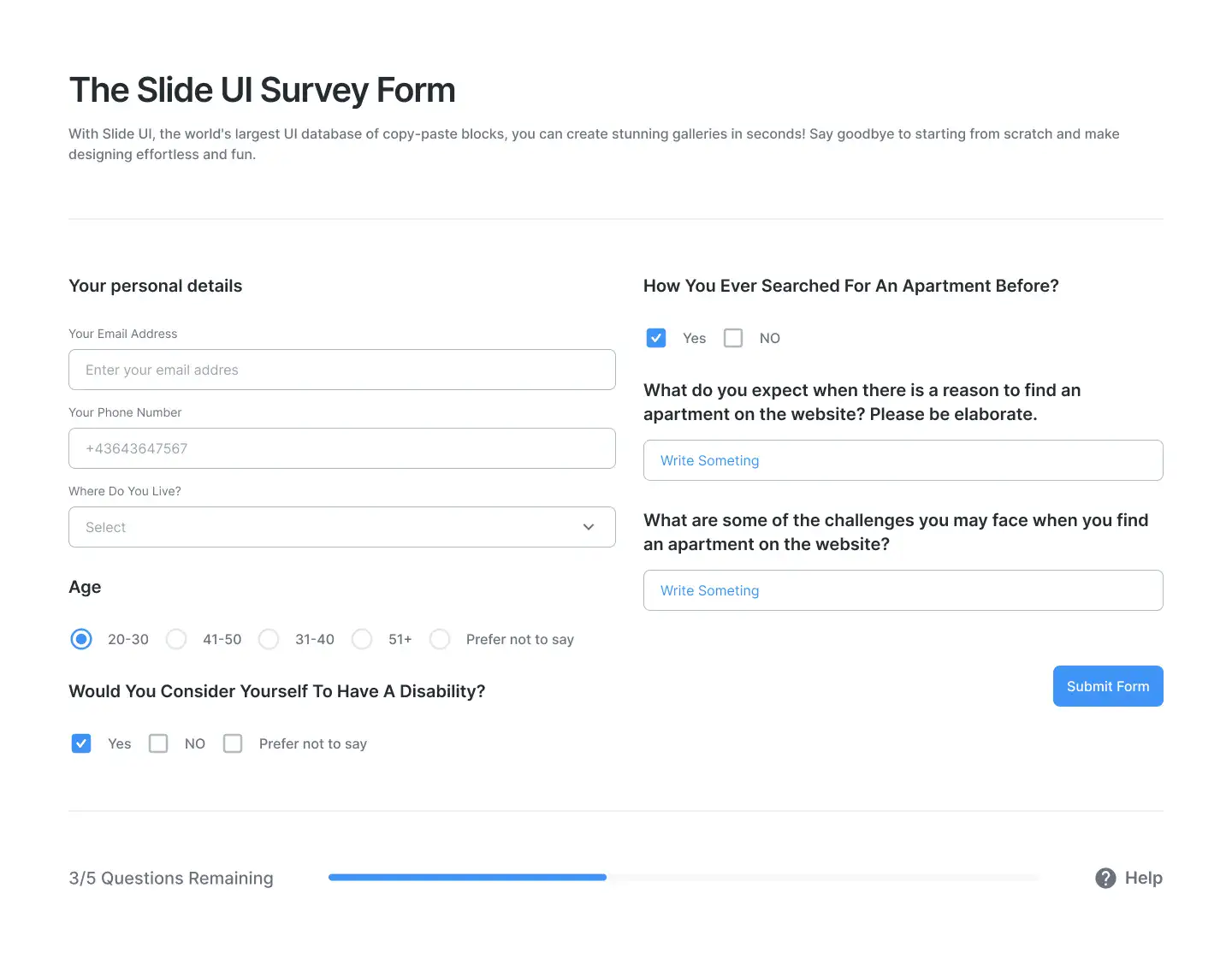
Task: Tick the NO disability checkbox
Action: pos(158,743)
